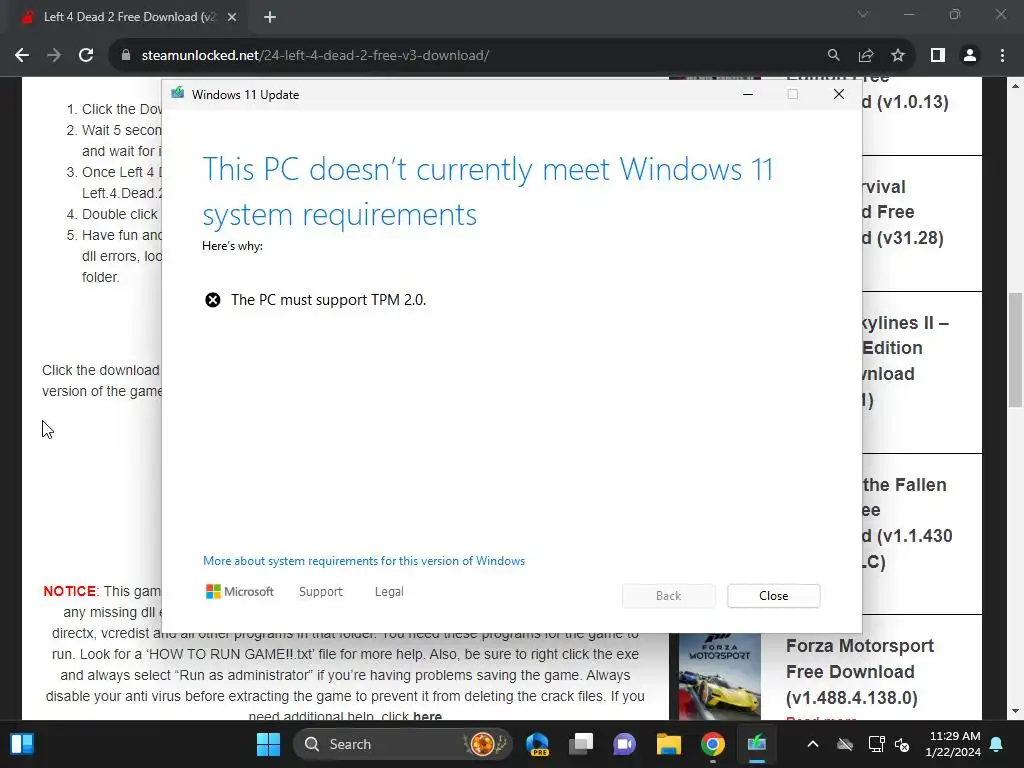Click the page scrollbar thumb in Chrome
Viewport: 1024px width, 768px height.
point(1015,349)
